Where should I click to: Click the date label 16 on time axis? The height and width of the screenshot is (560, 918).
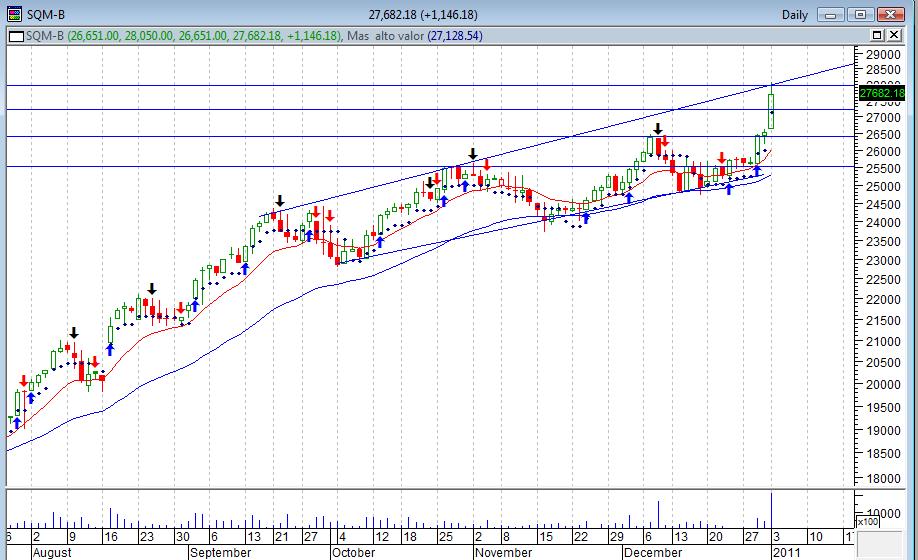(x=111, y=537)
